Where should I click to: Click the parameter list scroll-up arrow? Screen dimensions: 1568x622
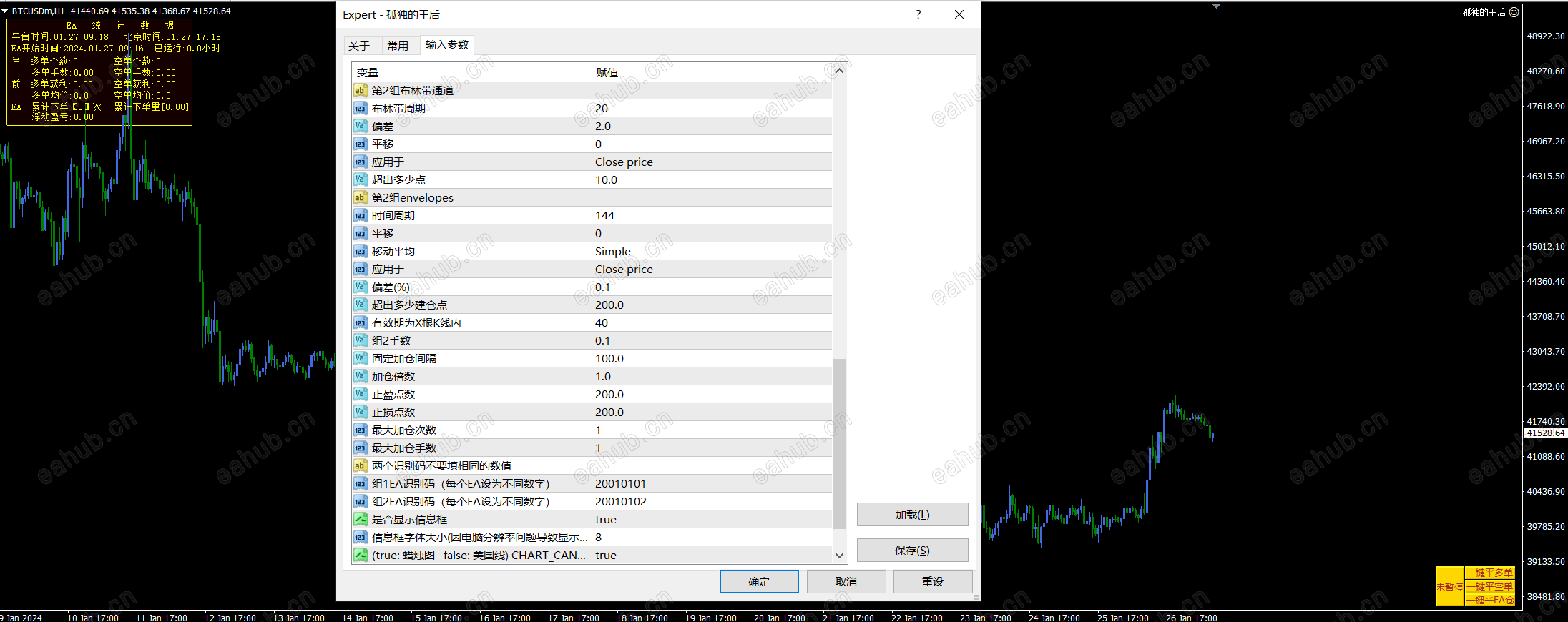pyautogui.click(x=840, y=71)
